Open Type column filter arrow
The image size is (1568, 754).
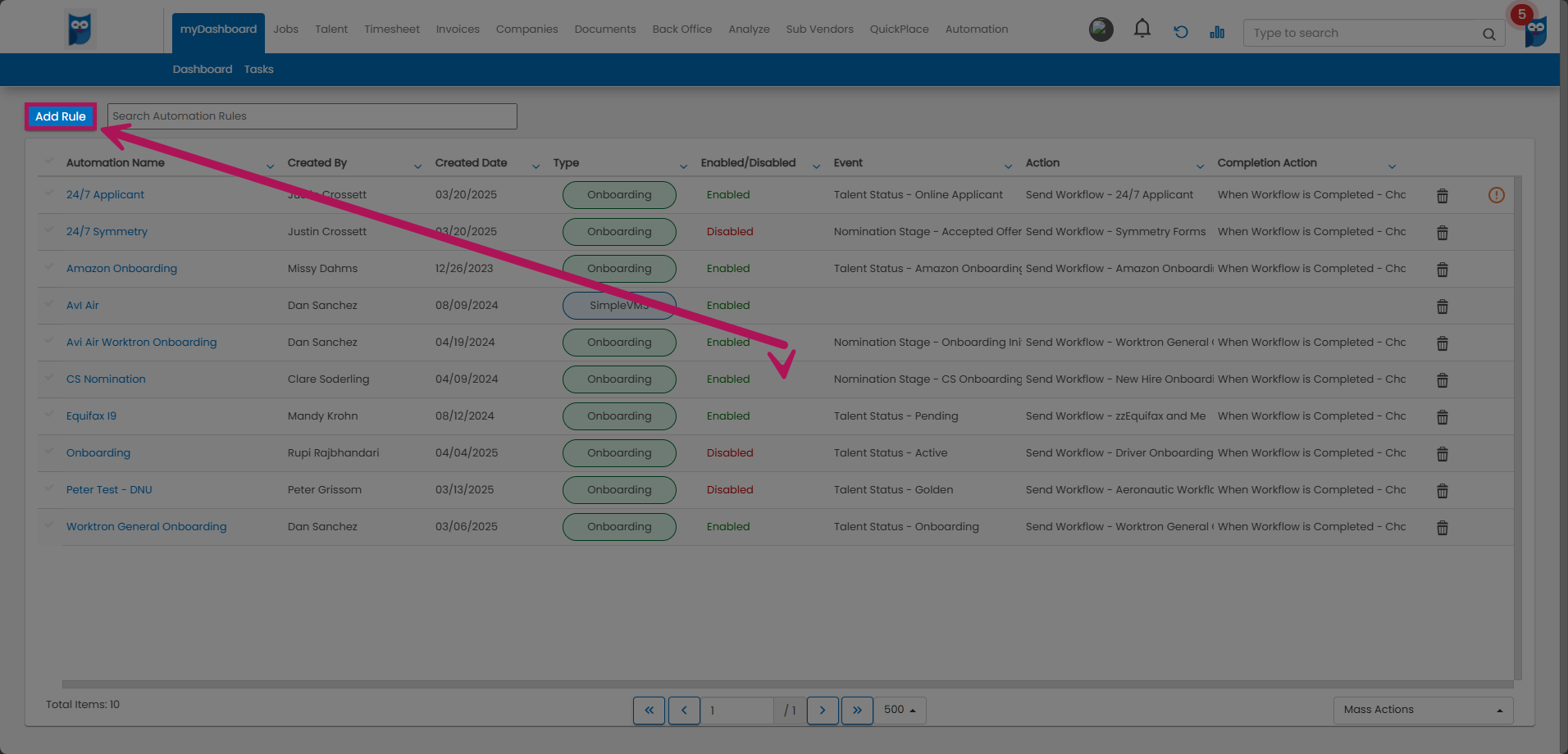click(683, 166)
